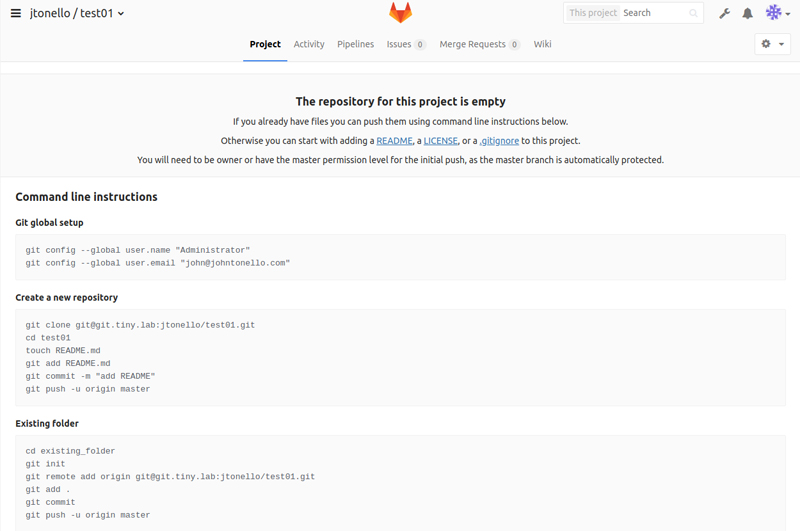Click the 'git clone git@git.tiny.lab' line
The height and width of the screenshot is (531, 800).
[140, 325]
